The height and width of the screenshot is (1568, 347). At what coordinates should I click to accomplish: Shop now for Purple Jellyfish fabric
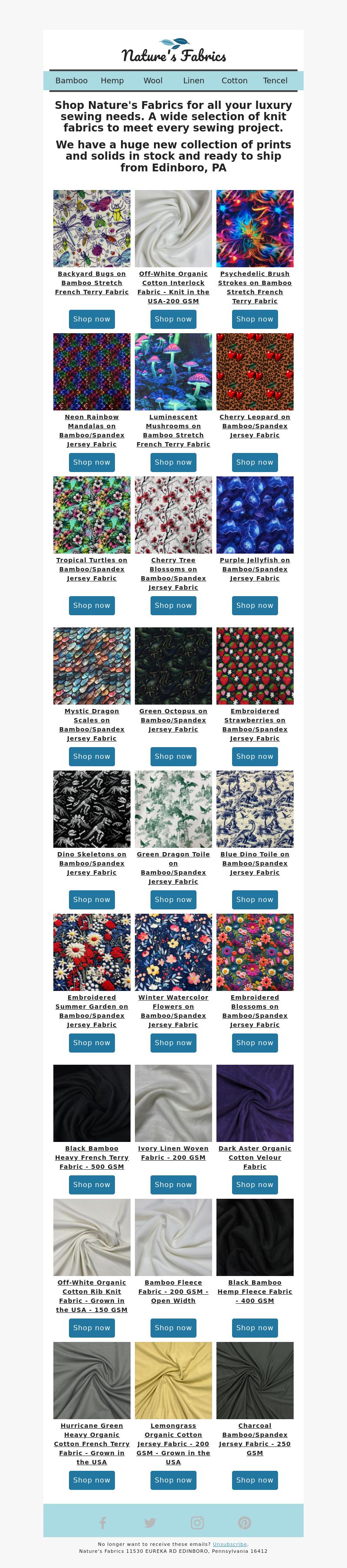click(255, 605)
